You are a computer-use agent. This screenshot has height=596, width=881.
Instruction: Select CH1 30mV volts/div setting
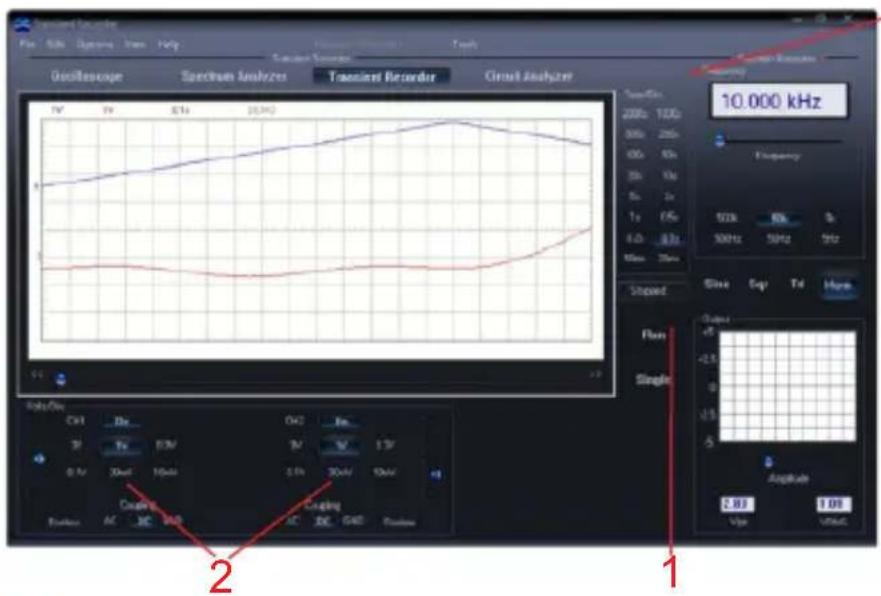(121, 472)
